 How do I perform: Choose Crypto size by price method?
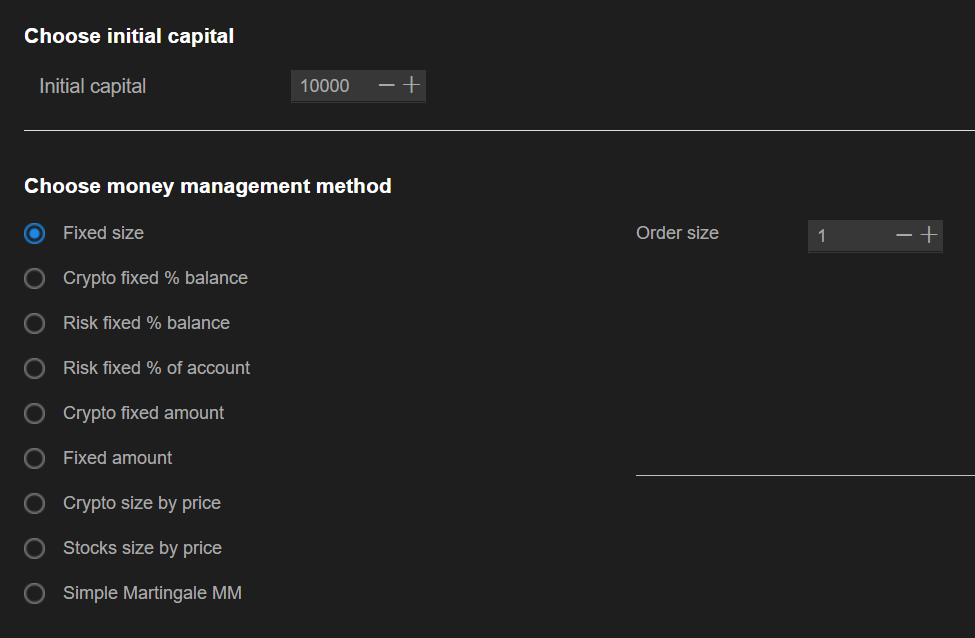(35, 503)
